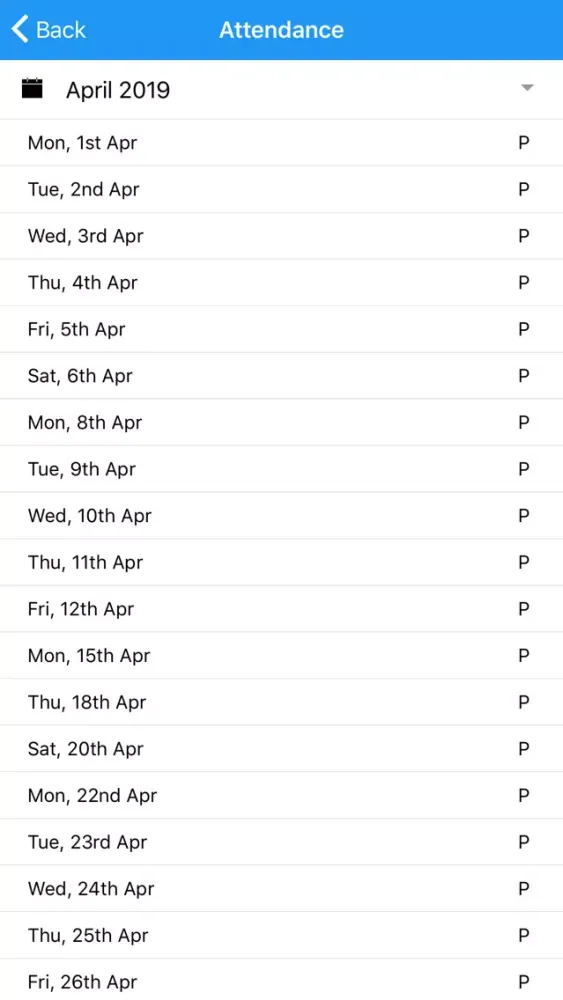
Task: Click the P status for Mon, 22nd Apr
Action: point(523,795)
